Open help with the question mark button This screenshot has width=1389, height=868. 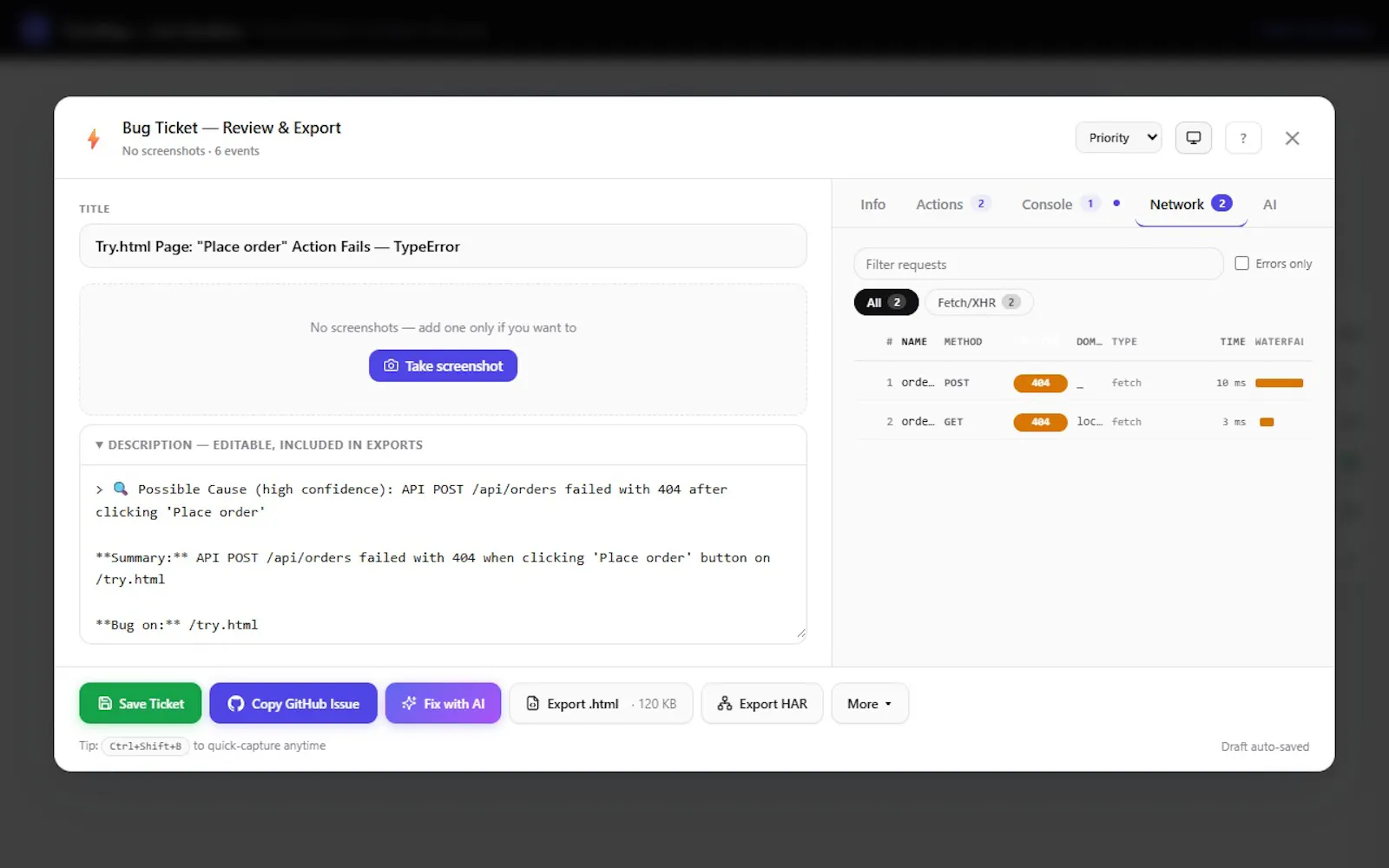[x=1243, y=138]
